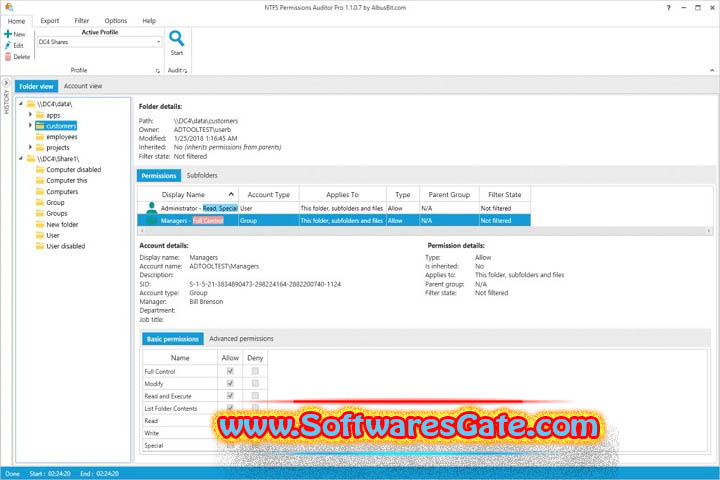The width and height of the screenshot is (720, 480).
Task: Open the Export ribbon tab
Action: (50, 21)
